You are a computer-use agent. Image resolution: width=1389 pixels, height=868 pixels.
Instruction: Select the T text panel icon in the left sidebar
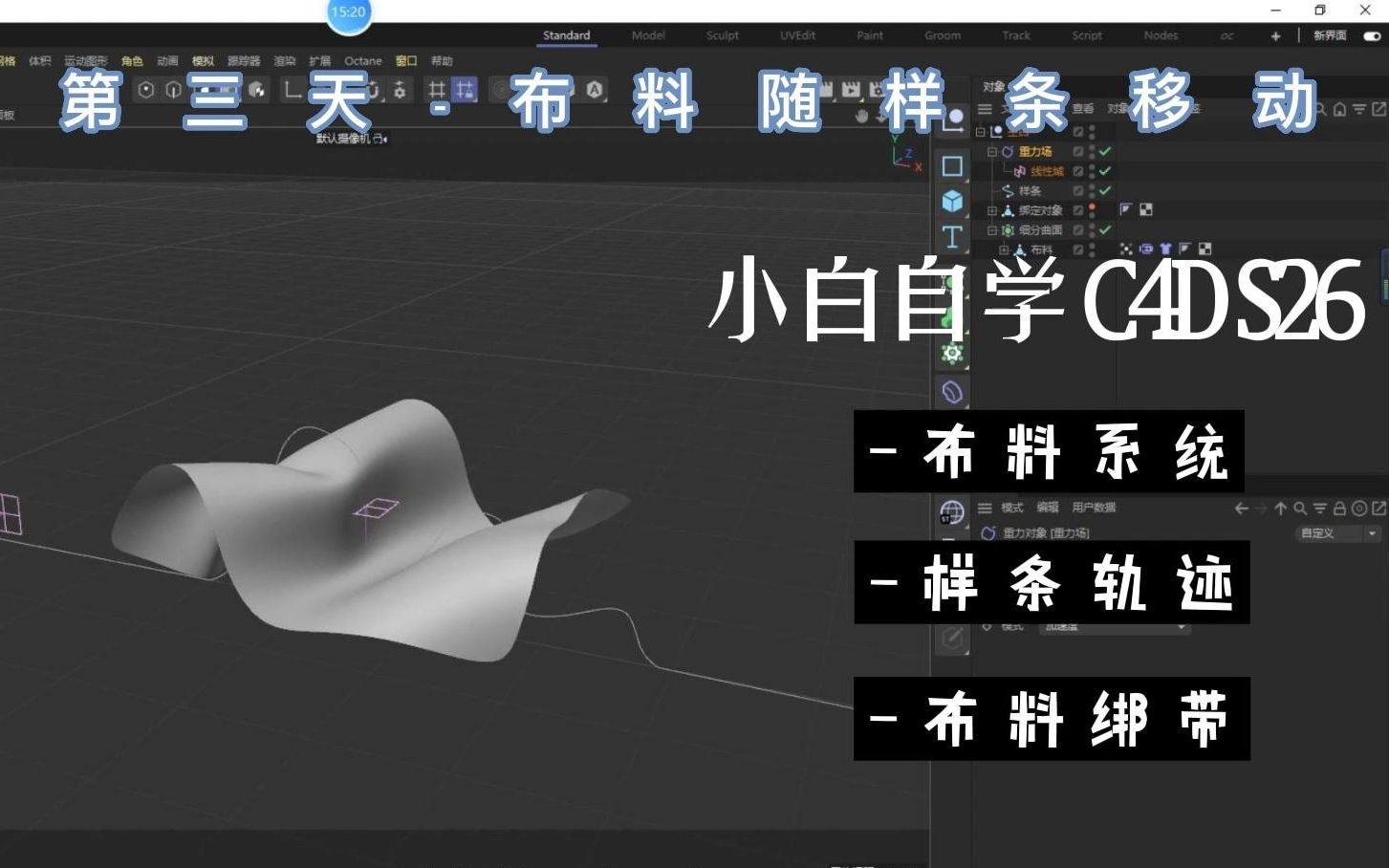click(952, 236)
